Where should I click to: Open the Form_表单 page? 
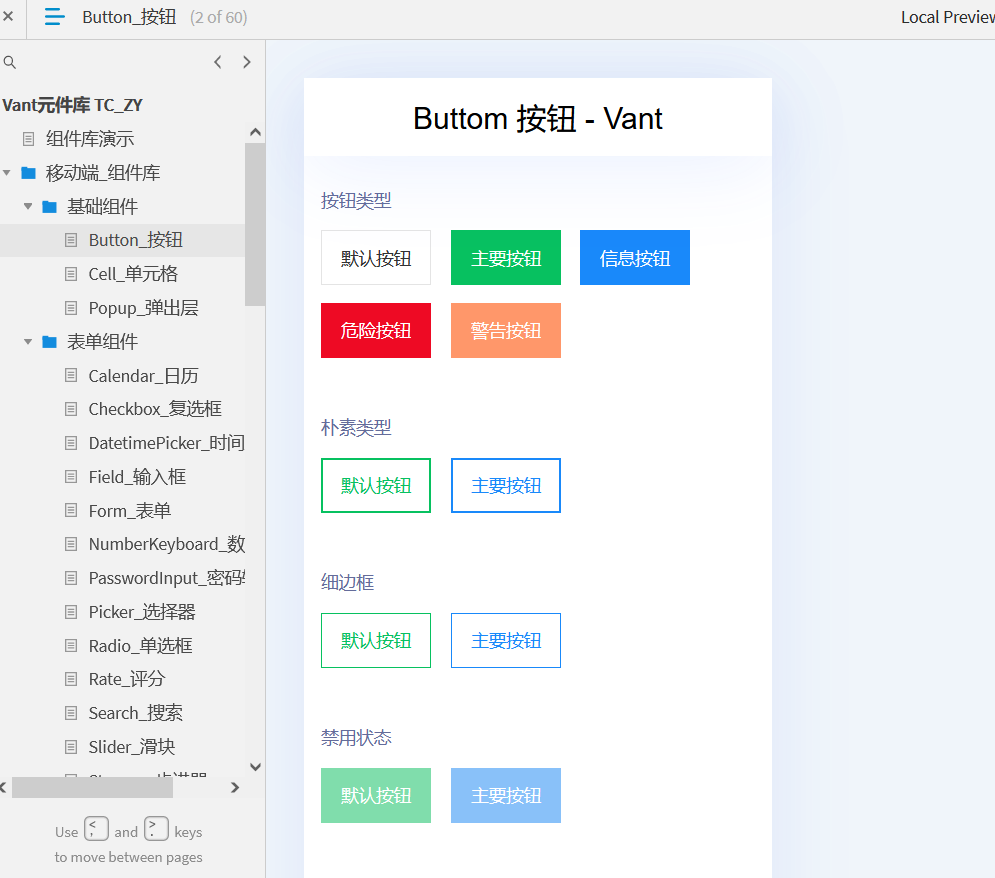pyautogui.click(x=129, y=511)
